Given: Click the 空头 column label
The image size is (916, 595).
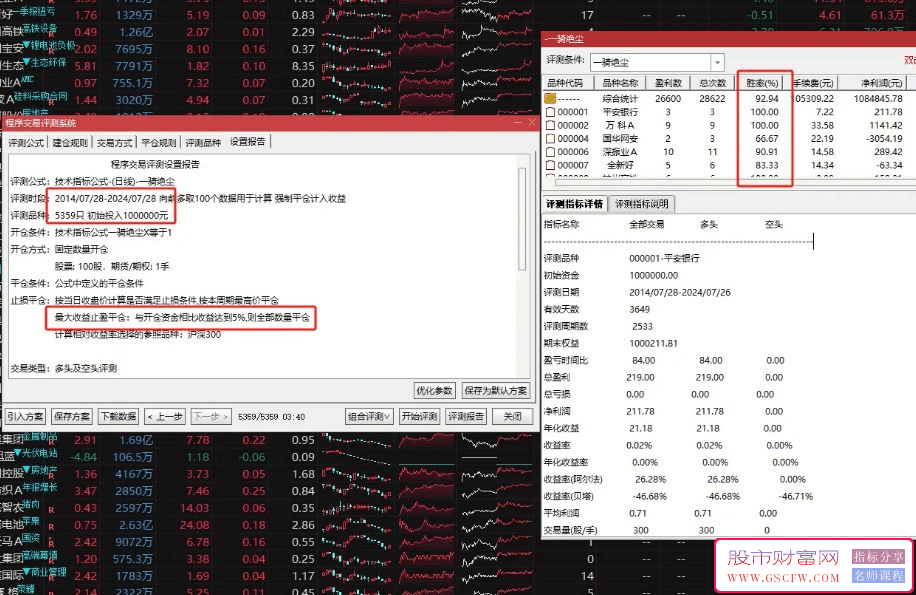Looking at the screenshot, I should coord(773,224).
